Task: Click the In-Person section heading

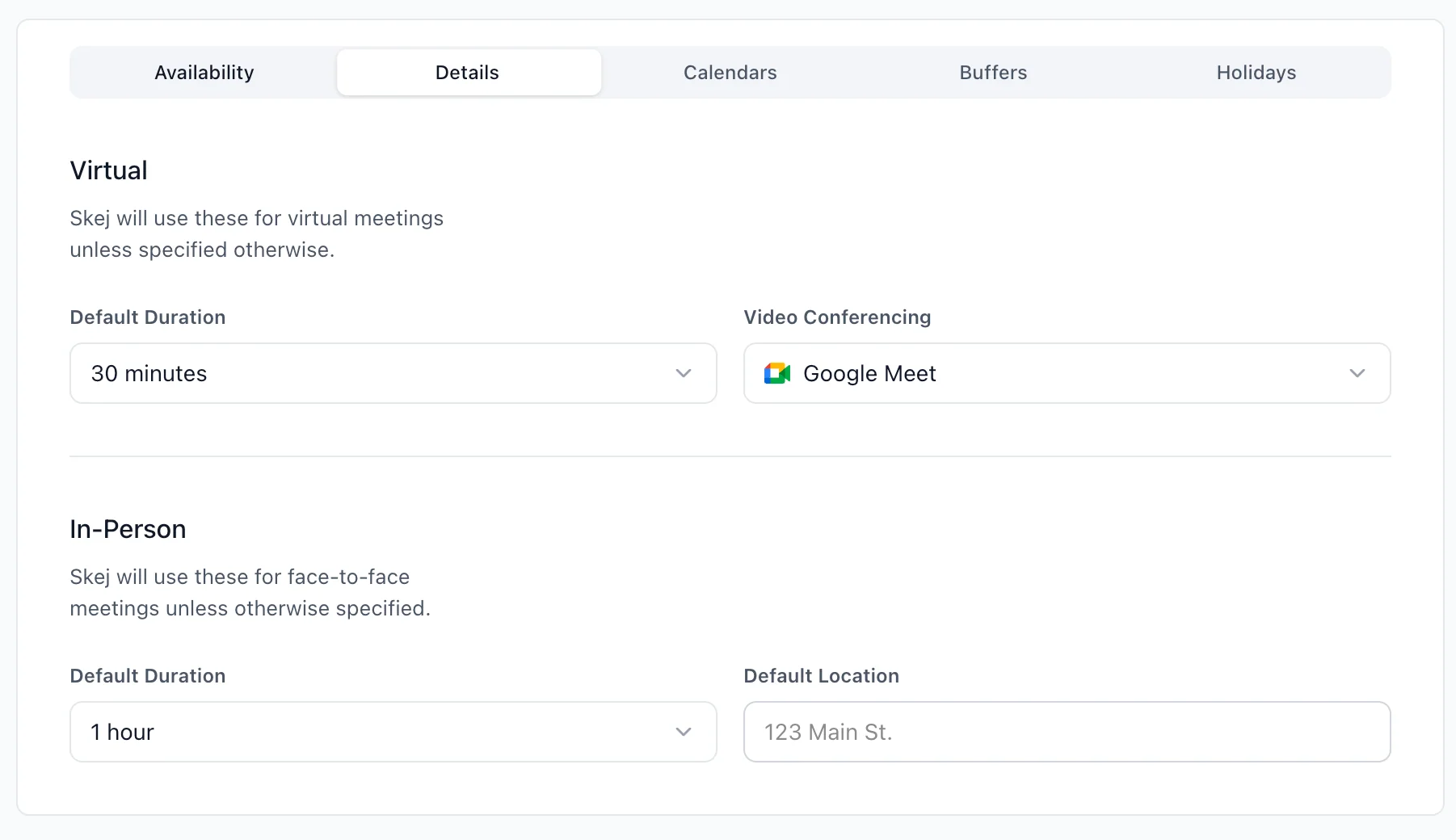Action: pos(128,529)
